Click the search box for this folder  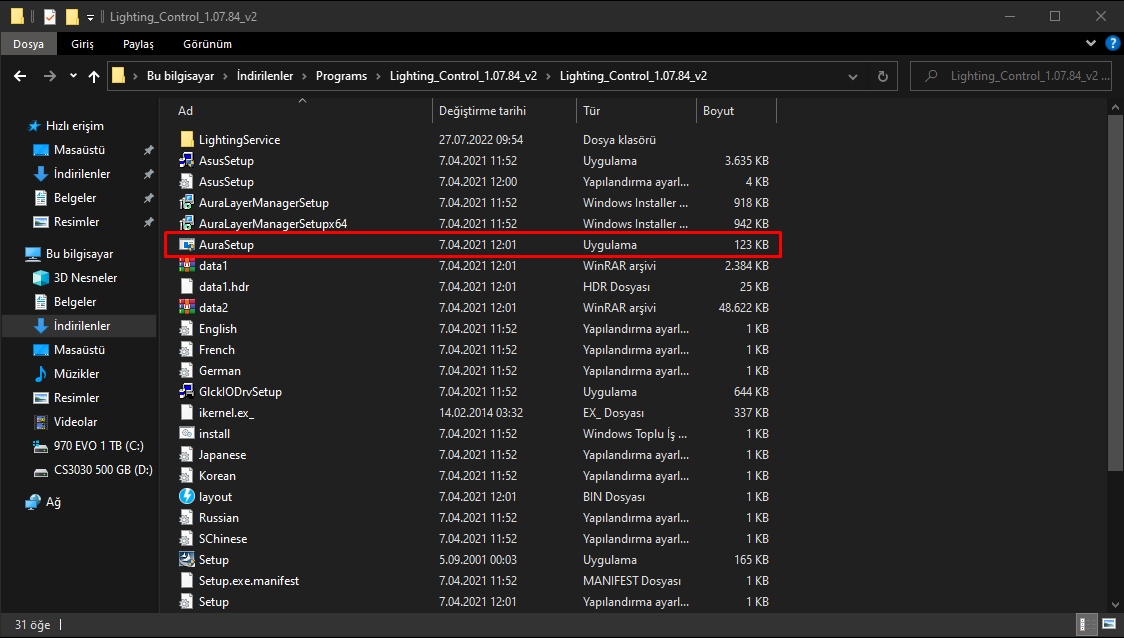coord(1013,76)
